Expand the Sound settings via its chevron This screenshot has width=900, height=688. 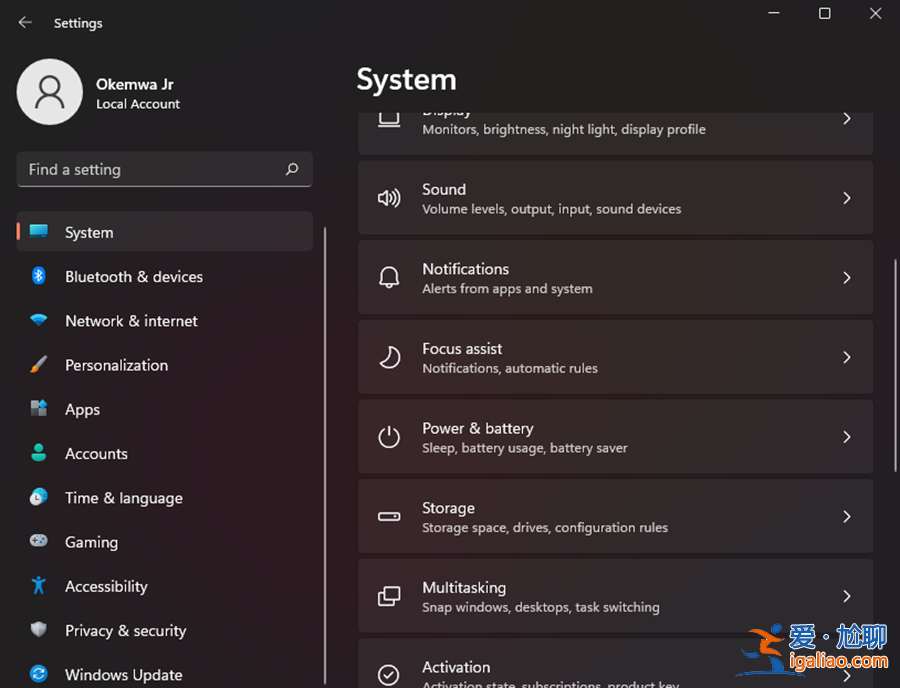coord(846,197)
